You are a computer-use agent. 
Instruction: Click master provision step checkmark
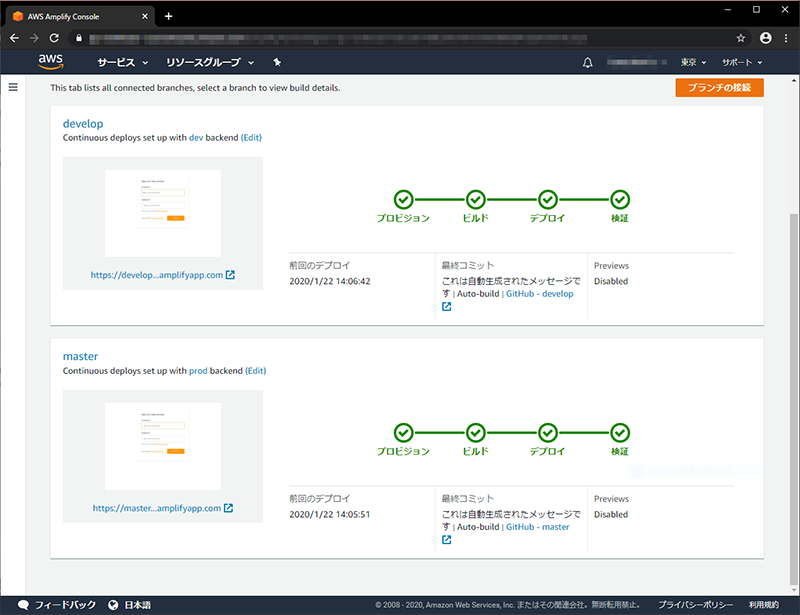coord(404,433)
